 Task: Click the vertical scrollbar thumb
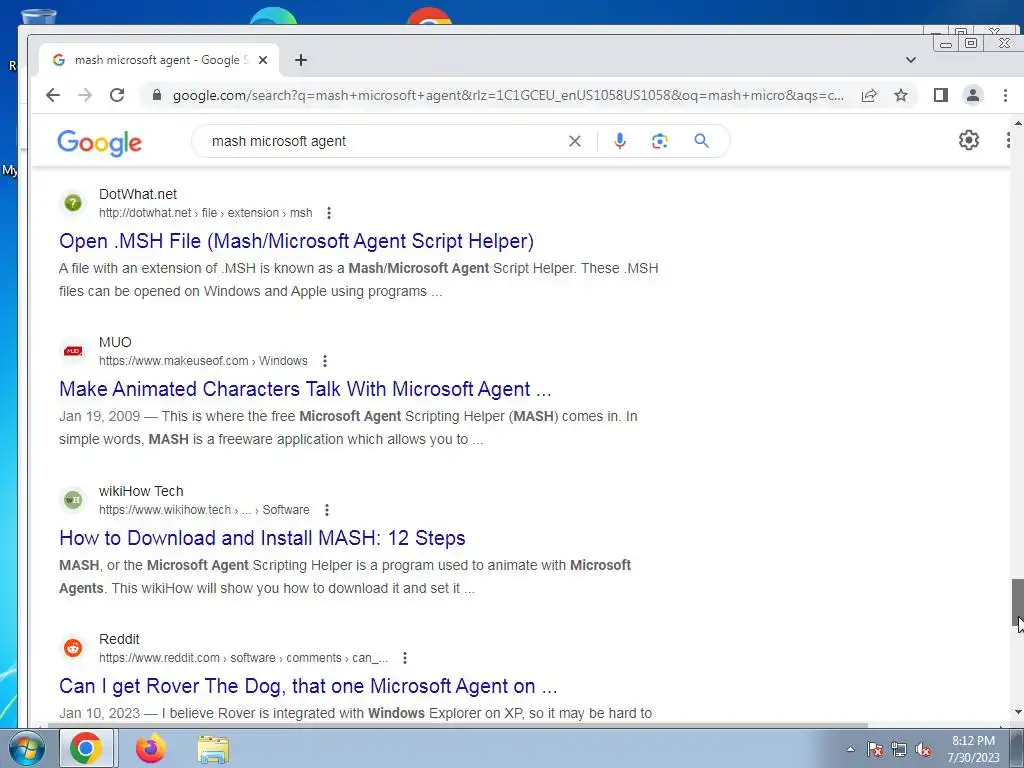point(1017,602)
